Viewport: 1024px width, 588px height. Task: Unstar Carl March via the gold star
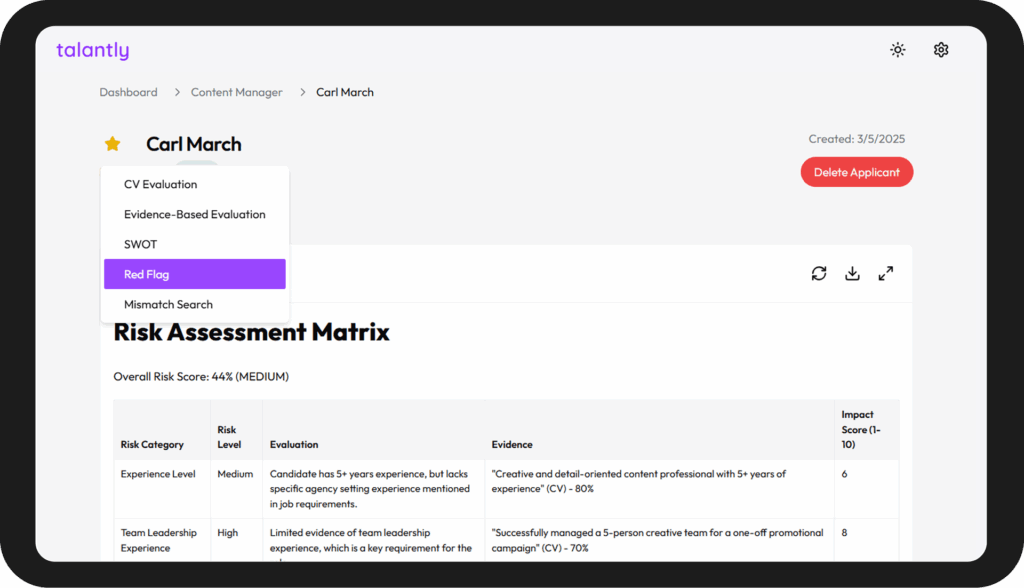(112, 144)
